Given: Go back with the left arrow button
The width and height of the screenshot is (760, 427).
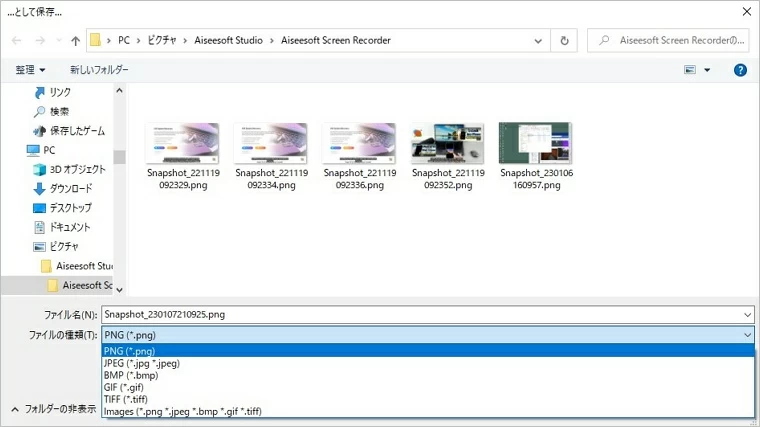Looking at the screenshot, I should point(16,41).
